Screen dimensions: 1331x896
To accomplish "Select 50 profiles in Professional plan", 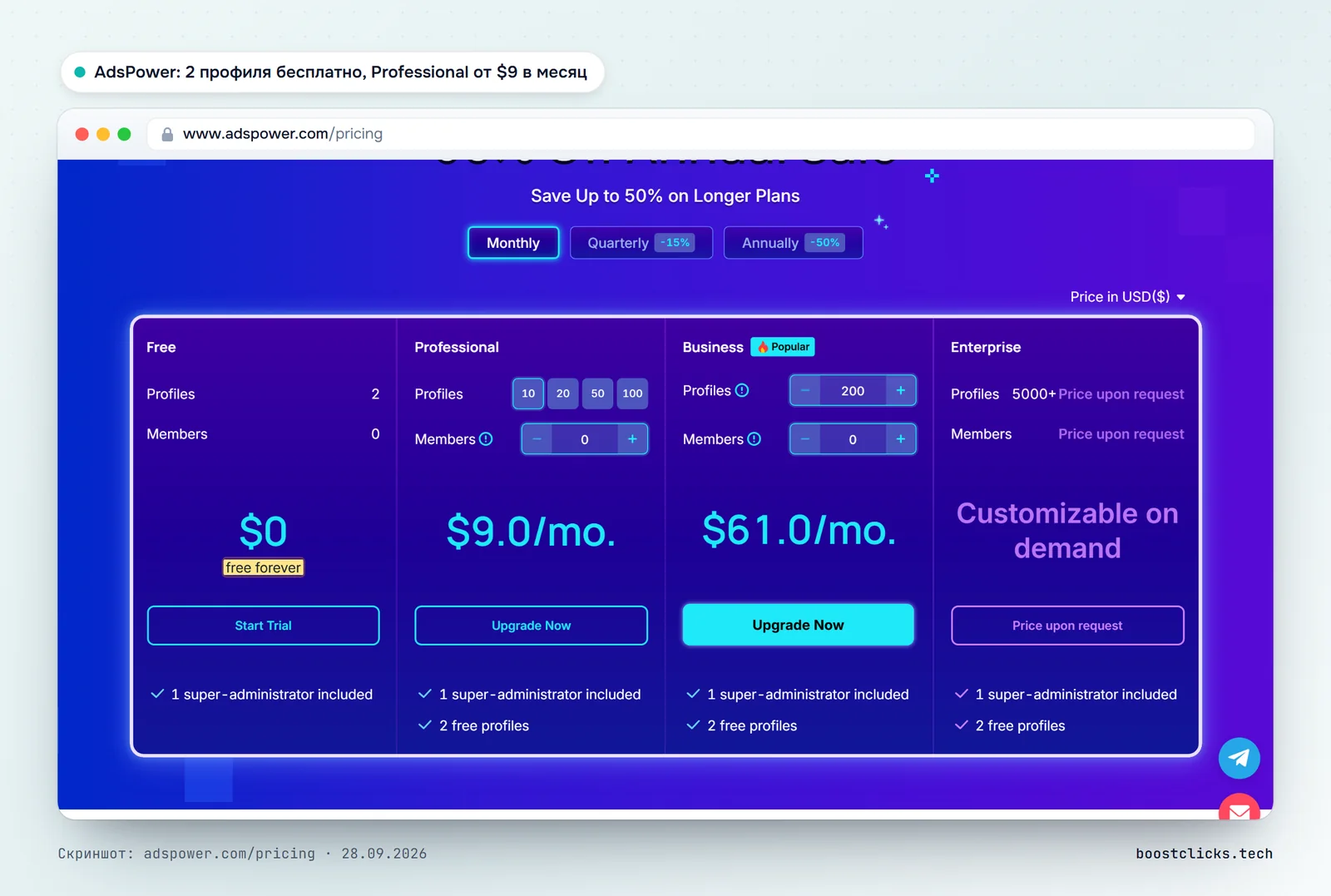I will [x=597, y=394].
